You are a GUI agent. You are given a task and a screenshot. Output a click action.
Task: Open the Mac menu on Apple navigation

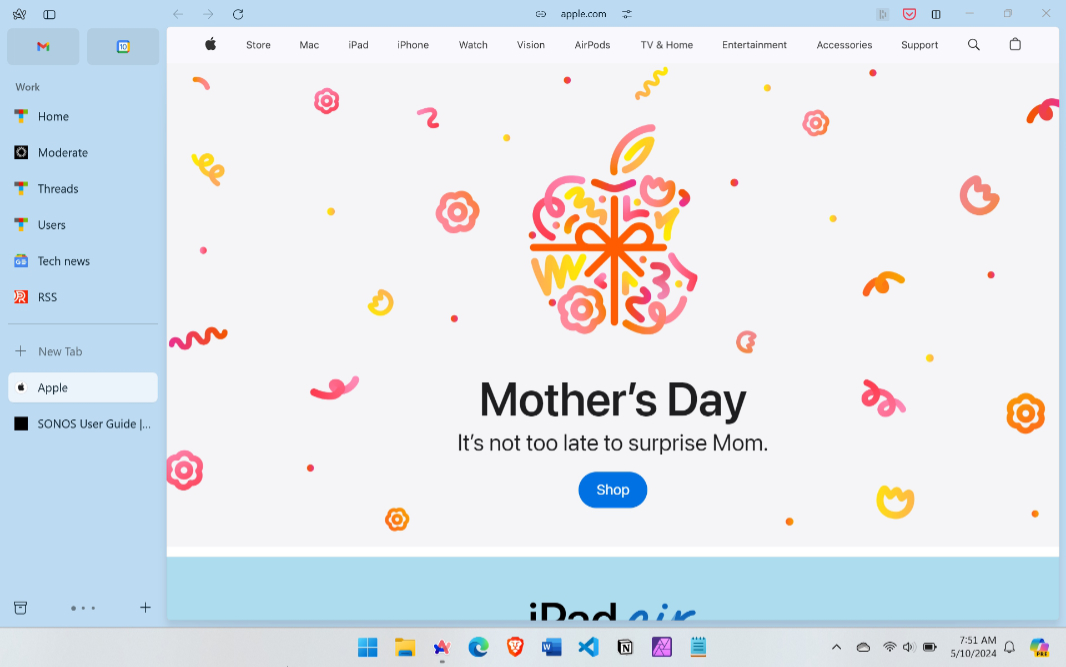tap(309, 45)
